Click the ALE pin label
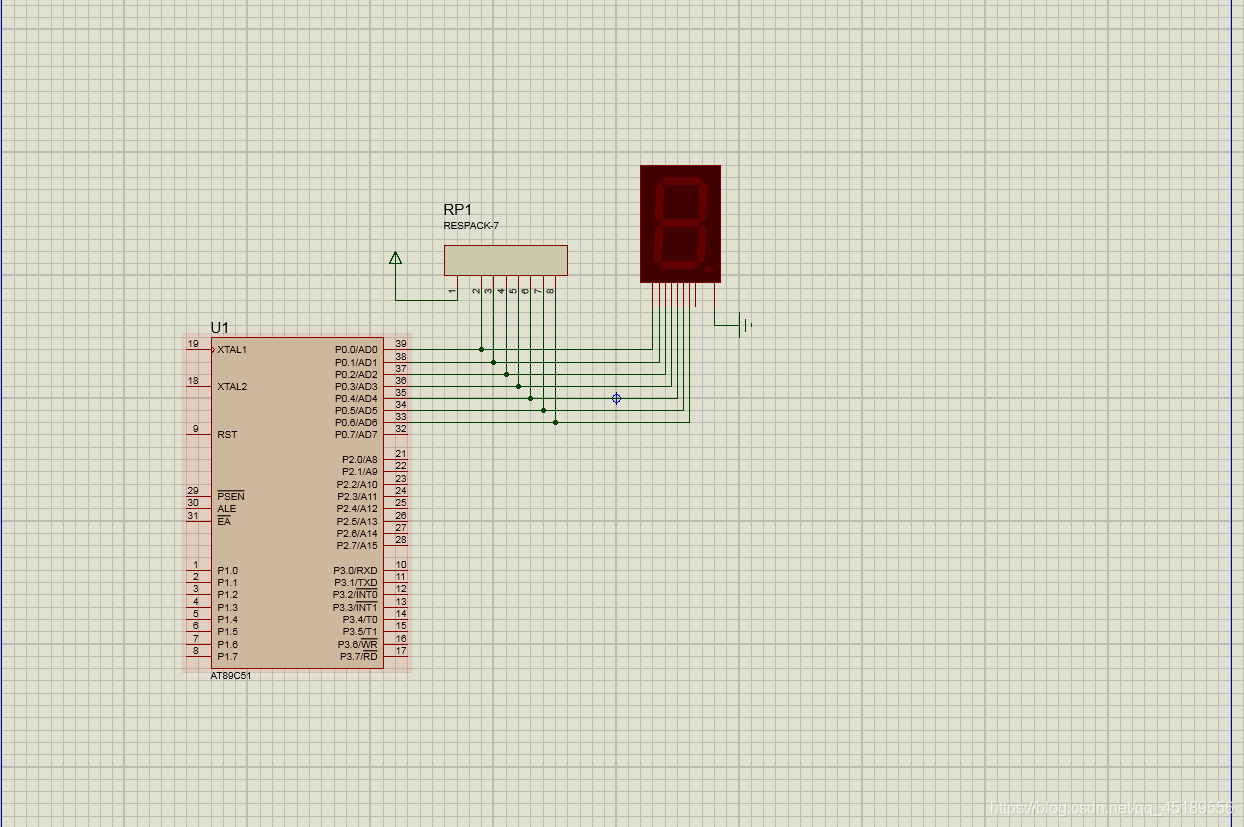 pos(227,509)
